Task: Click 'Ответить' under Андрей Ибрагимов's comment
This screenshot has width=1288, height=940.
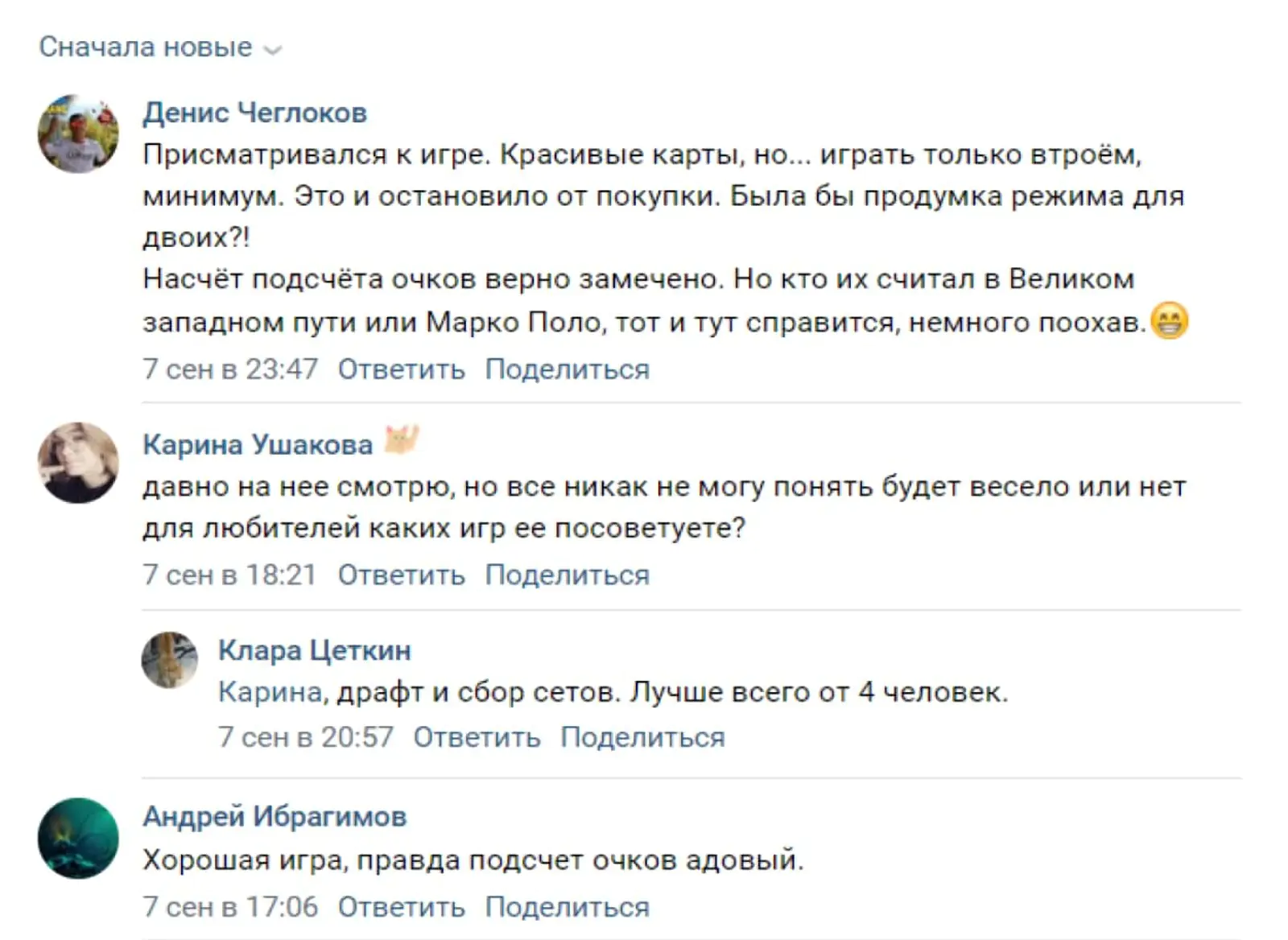Action: tap(401, 907)
